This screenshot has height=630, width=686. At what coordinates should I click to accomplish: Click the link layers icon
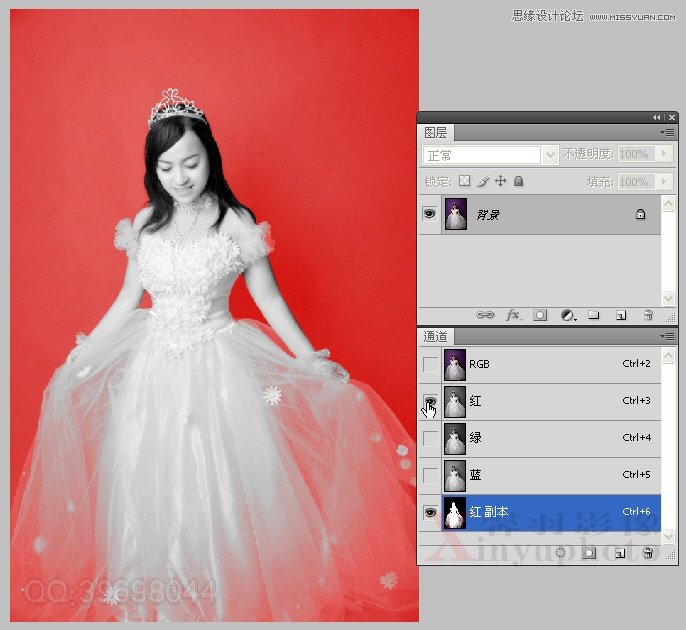[x=485, y=315]
